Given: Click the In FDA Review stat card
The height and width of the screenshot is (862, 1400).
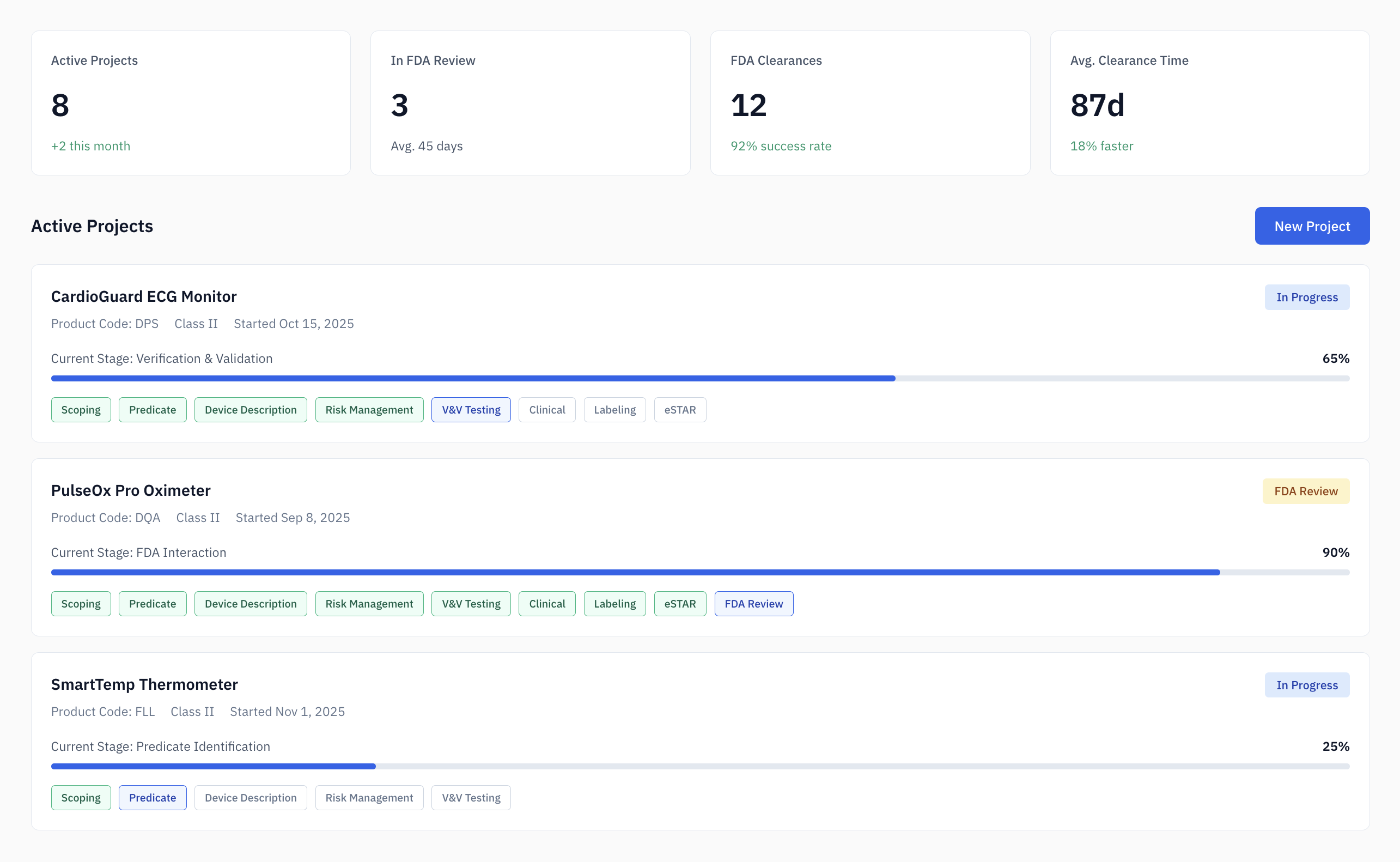Looking at the screenshot, I should (x=530, y=102).
